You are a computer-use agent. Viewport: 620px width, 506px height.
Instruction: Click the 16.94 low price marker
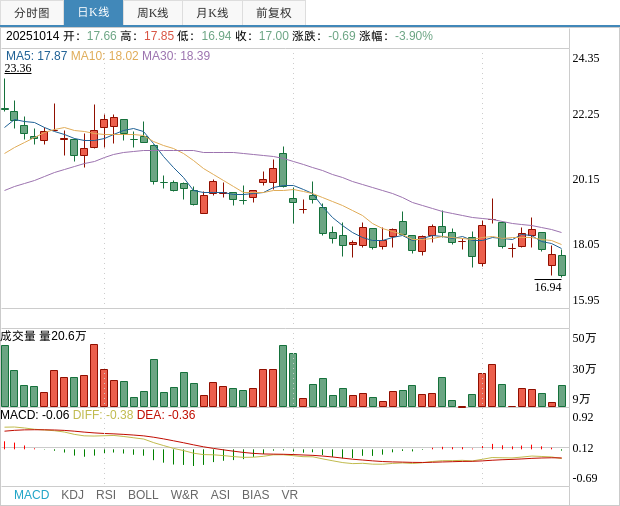548,287
